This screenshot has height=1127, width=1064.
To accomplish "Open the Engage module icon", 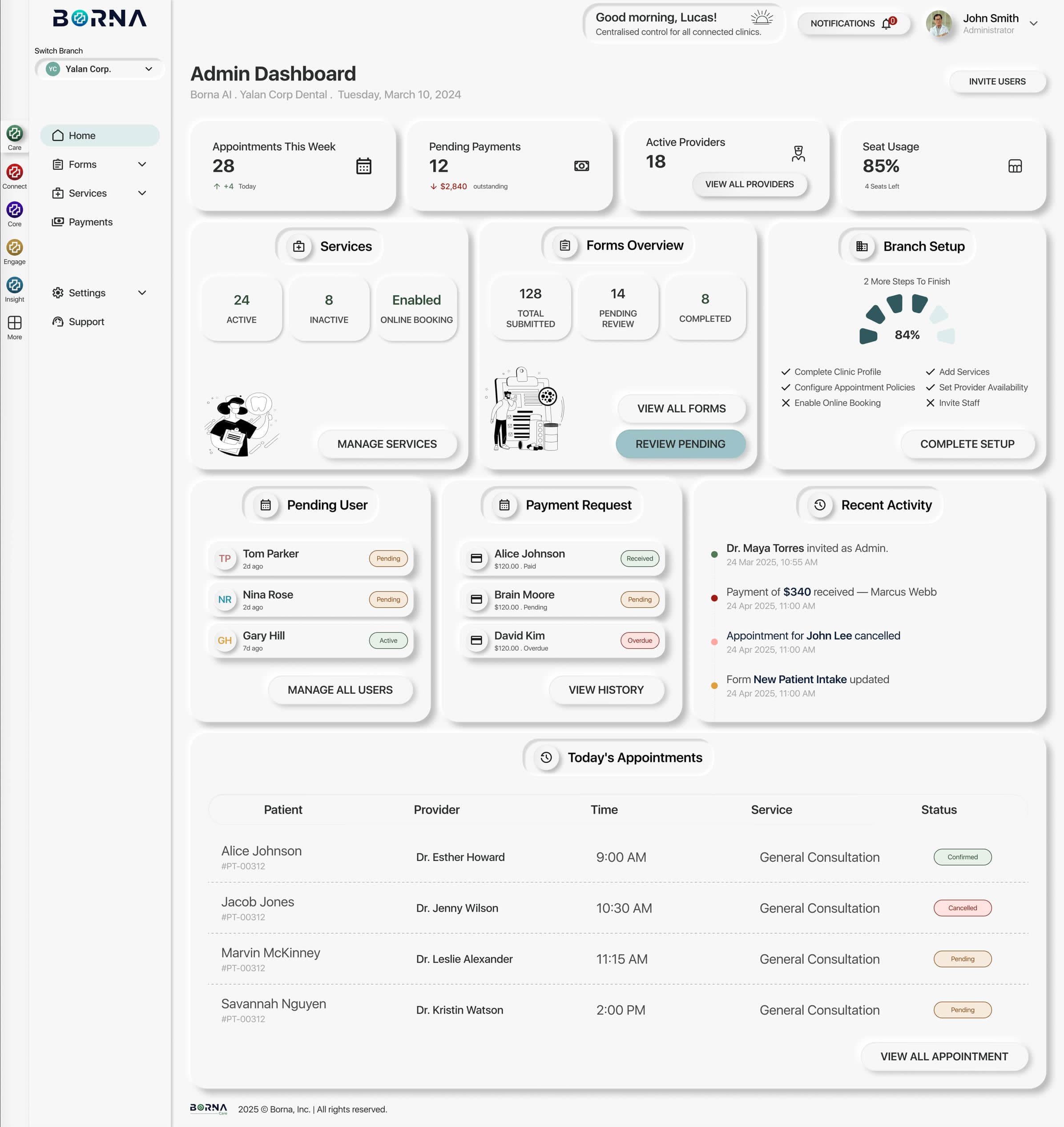I will (x=14, y=247).
